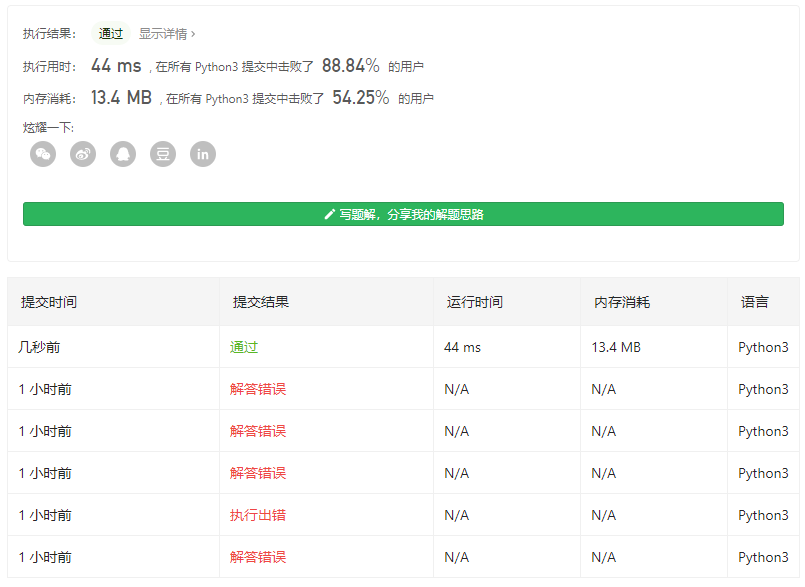
Task: Open 显示详情 details link
Action: (163, 34)
